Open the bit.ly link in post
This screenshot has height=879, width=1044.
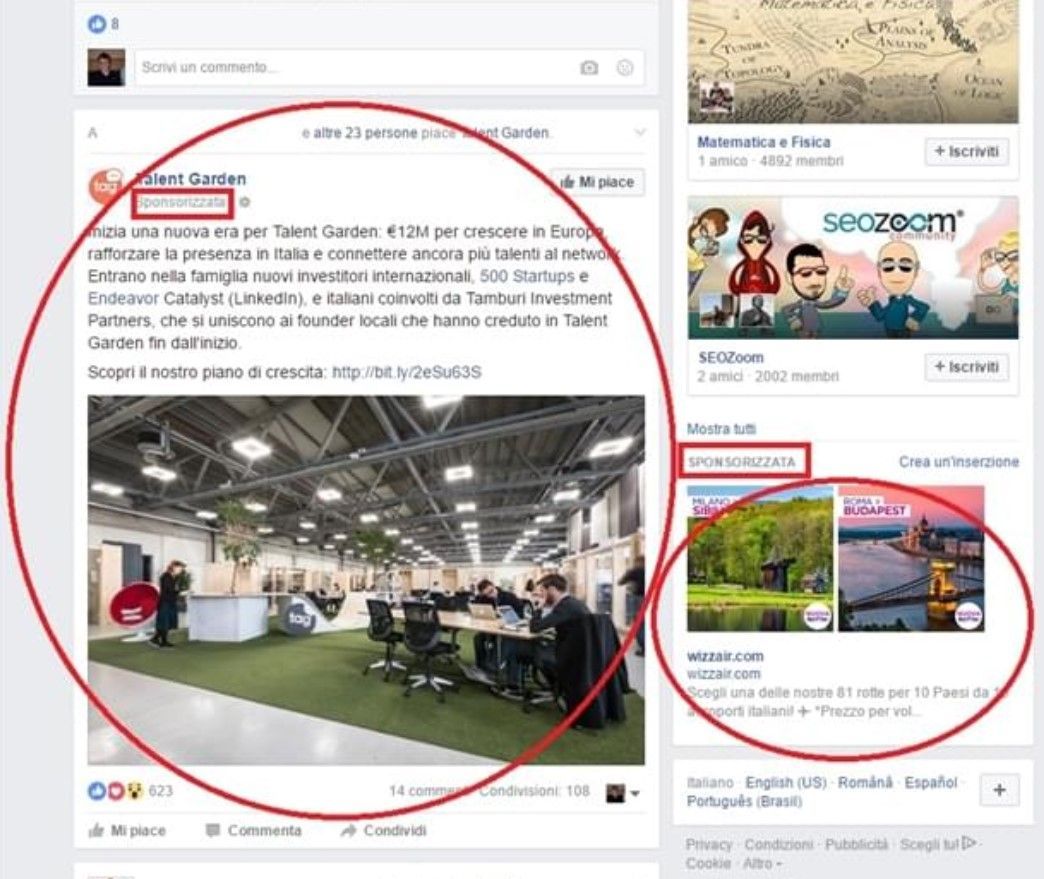(x=406, y=372)
